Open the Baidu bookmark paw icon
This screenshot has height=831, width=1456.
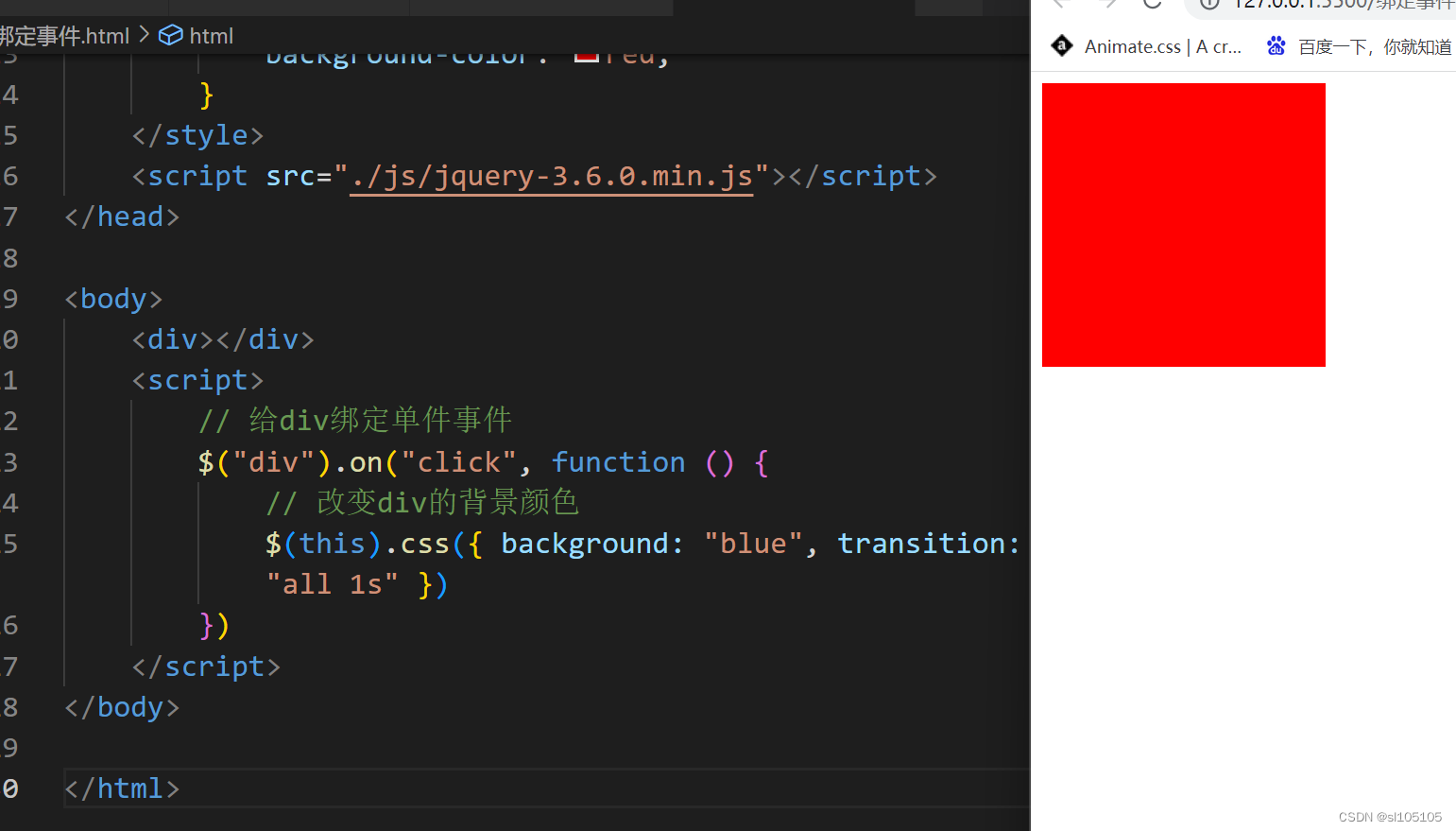(1276, 45)
